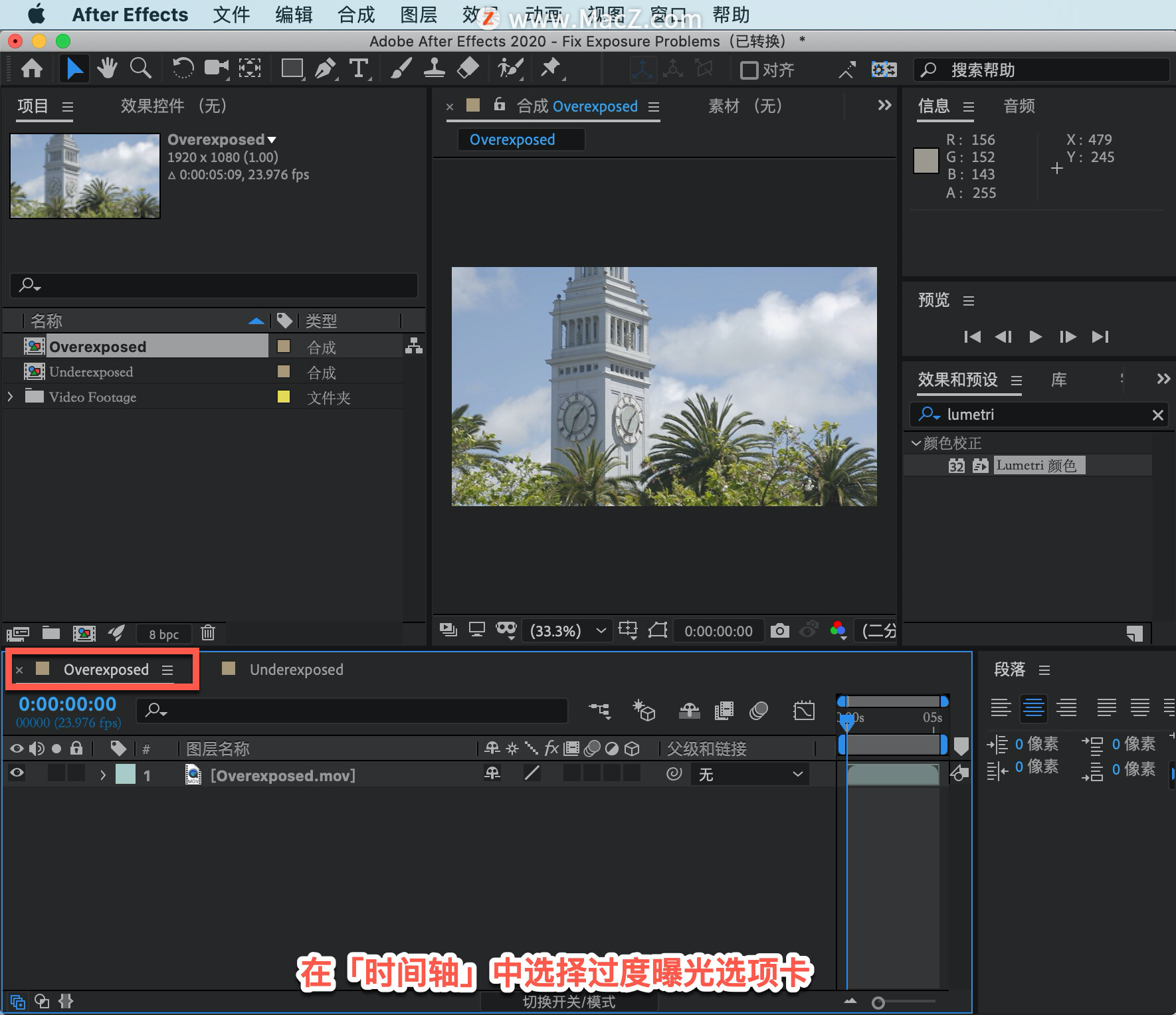The width and height of the screenshot is (1176, 1015).
Task: Open the parent 无 dropdown for layer 1
Action: click(x=749, y=775)
